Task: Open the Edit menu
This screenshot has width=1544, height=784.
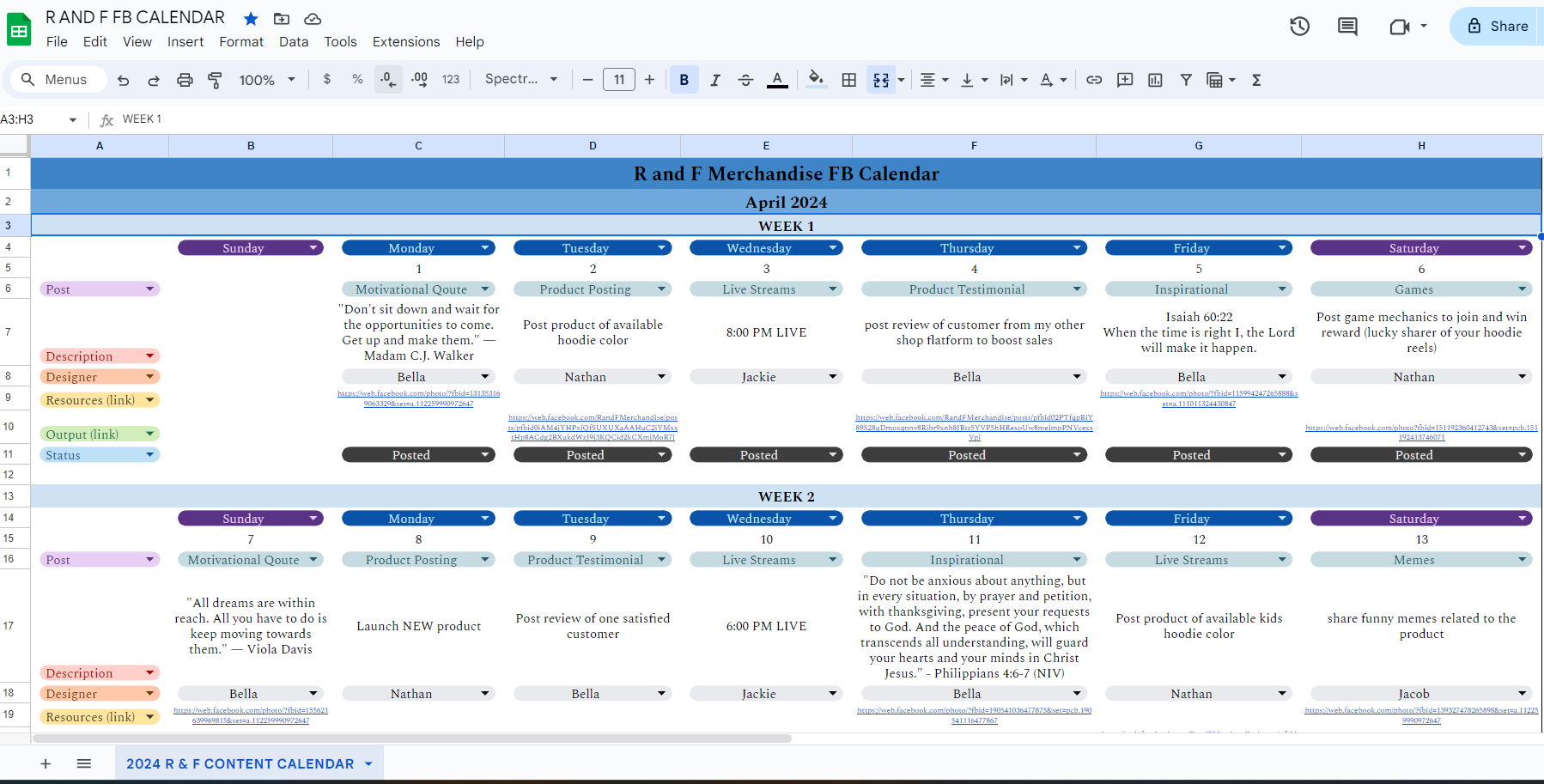Action: [95, 41]
